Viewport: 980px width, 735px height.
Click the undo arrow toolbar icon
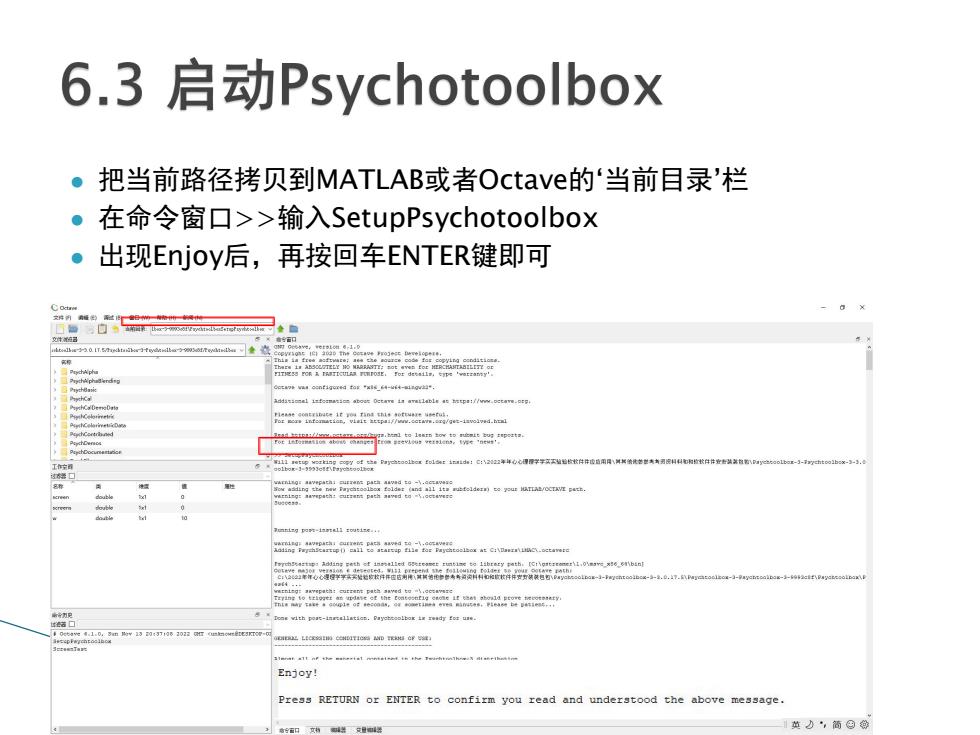tap(116, 329)
